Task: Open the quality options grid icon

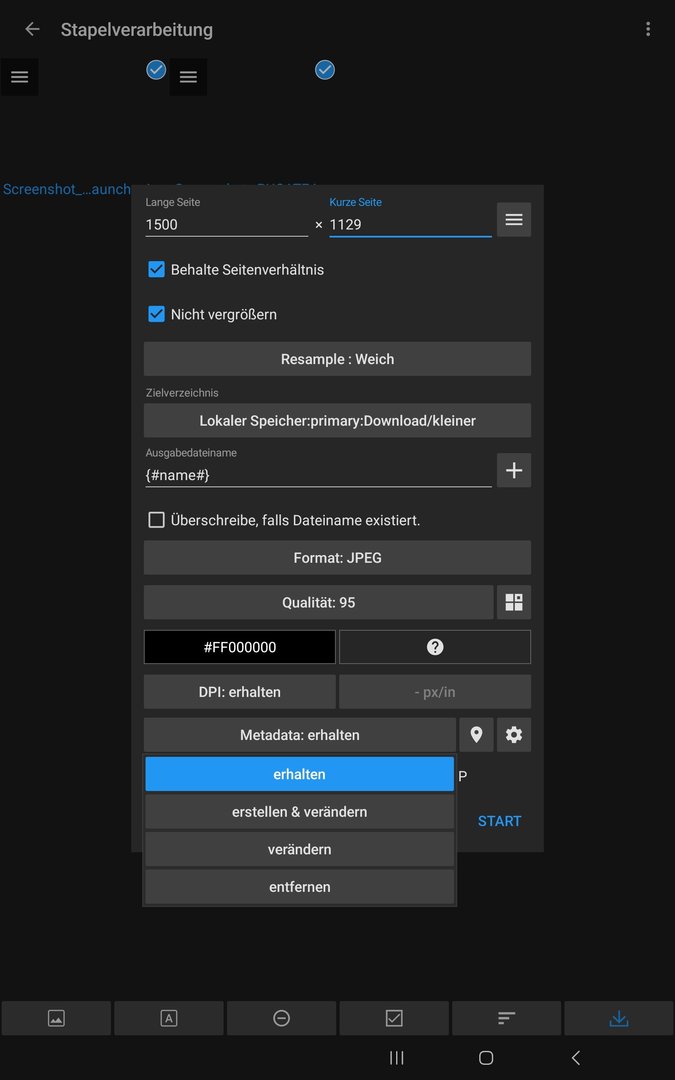Action: coord(514,603)
